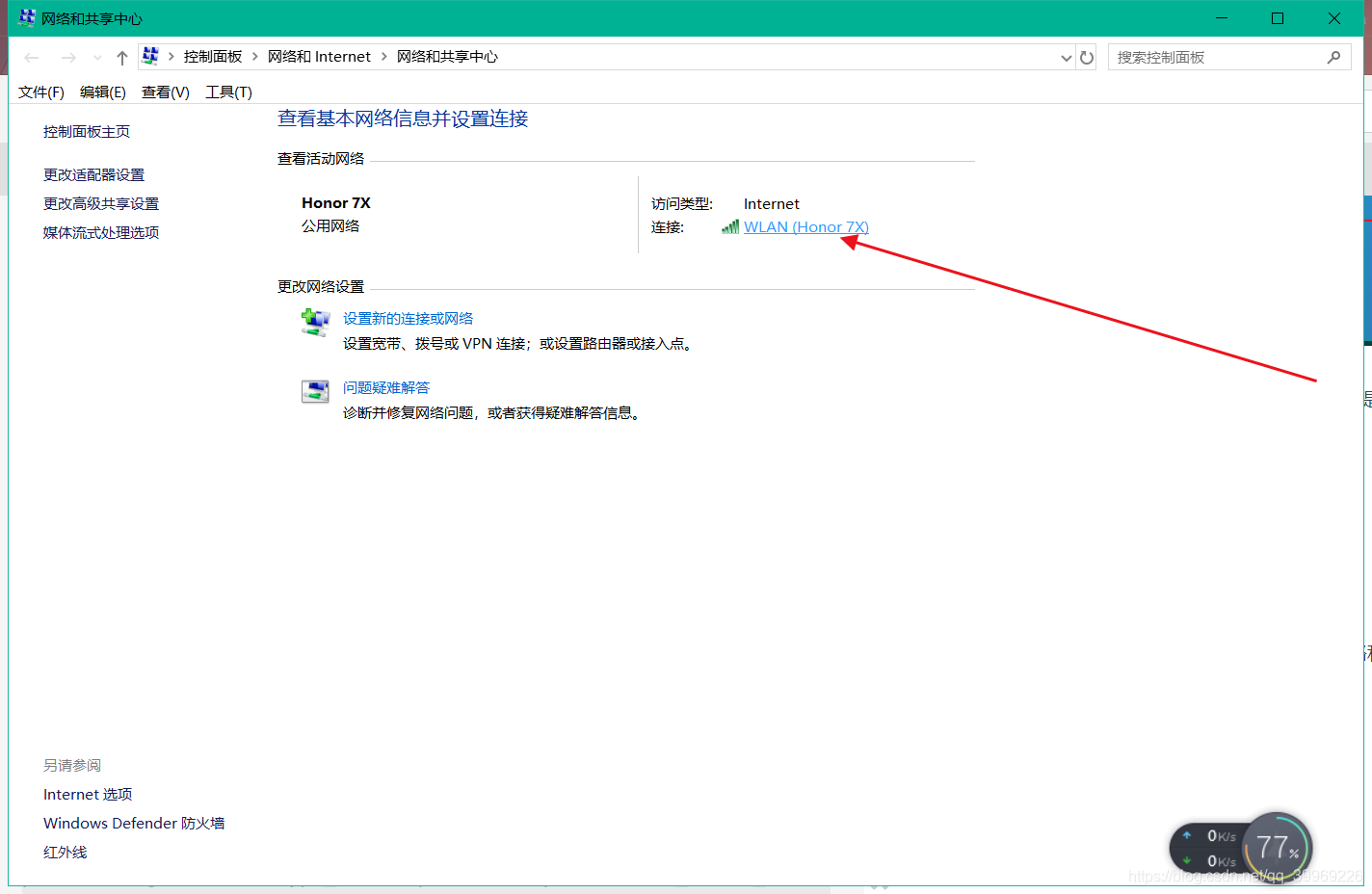Click the search magnifier icon
The height and width of the screenshot is (894, 1372).
coord(1333,58)
